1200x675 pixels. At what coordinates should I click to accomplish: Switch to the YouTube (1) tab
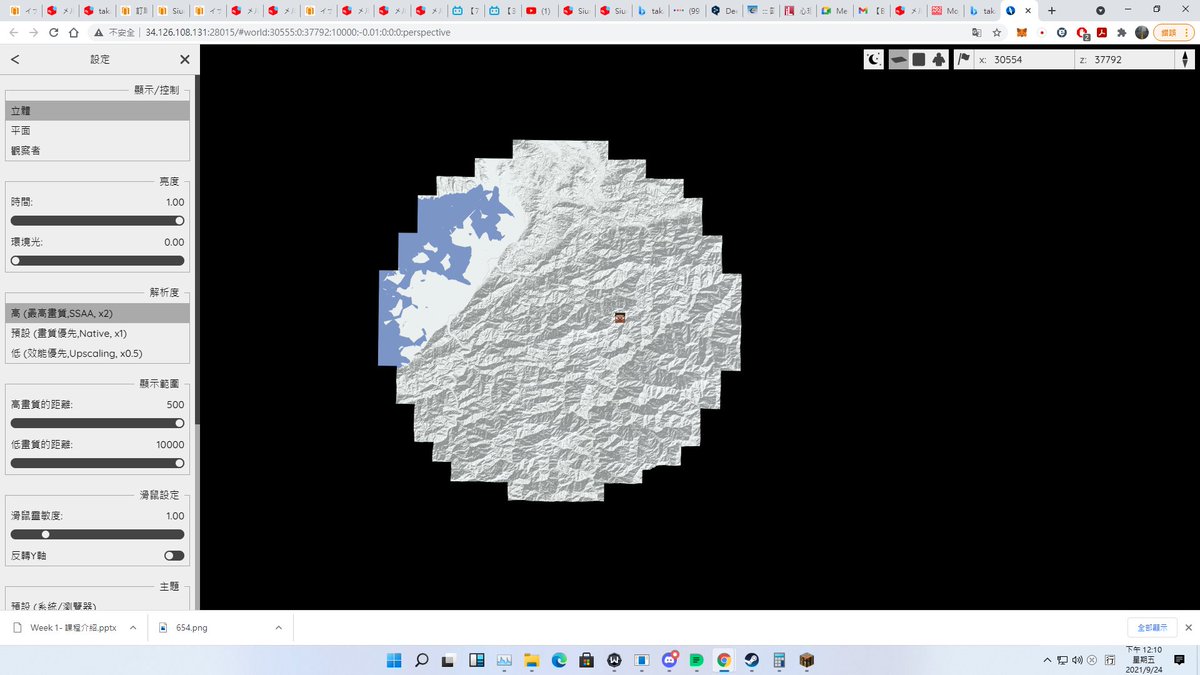coord(538,11)
